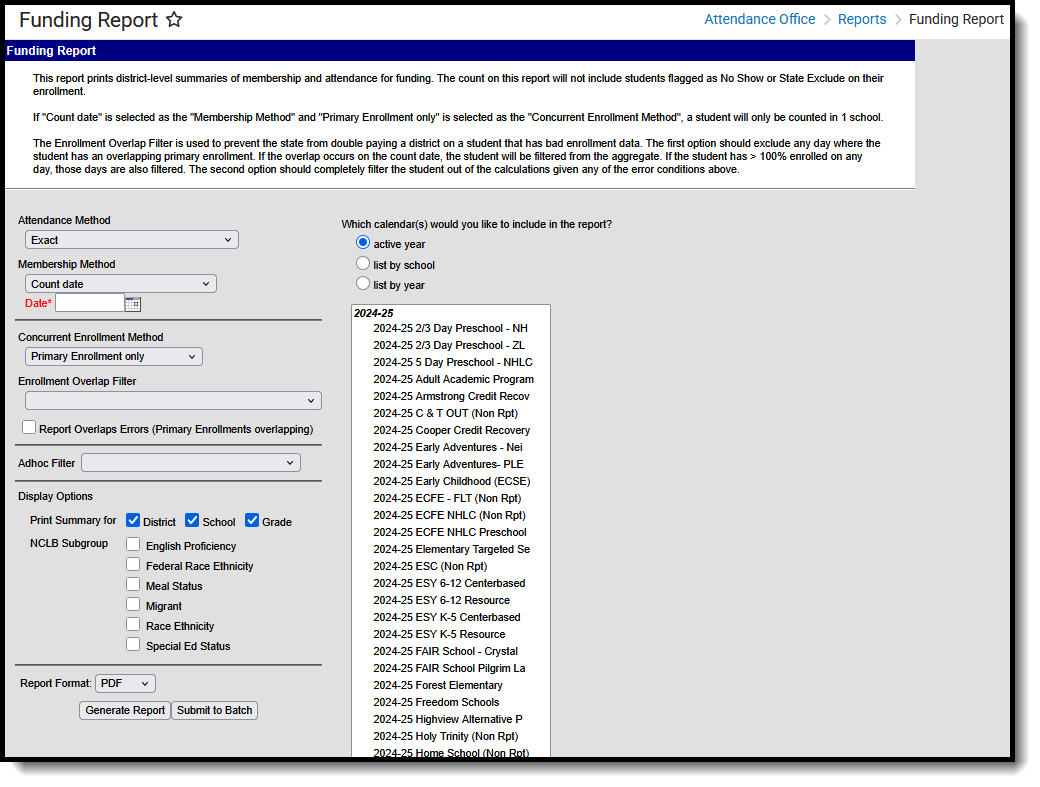Select calendar 2024-25 FAIR School Pilgrim La
The width and height of the screenshot is (1040, 787).
tap(449, 668)
